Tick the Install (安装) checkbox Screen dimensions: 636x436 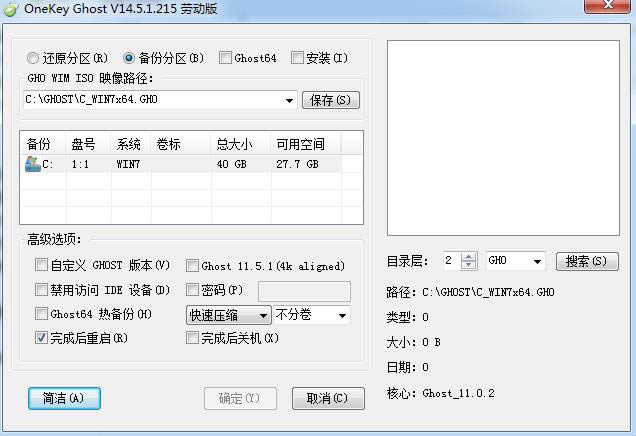(x=297, y=58)
